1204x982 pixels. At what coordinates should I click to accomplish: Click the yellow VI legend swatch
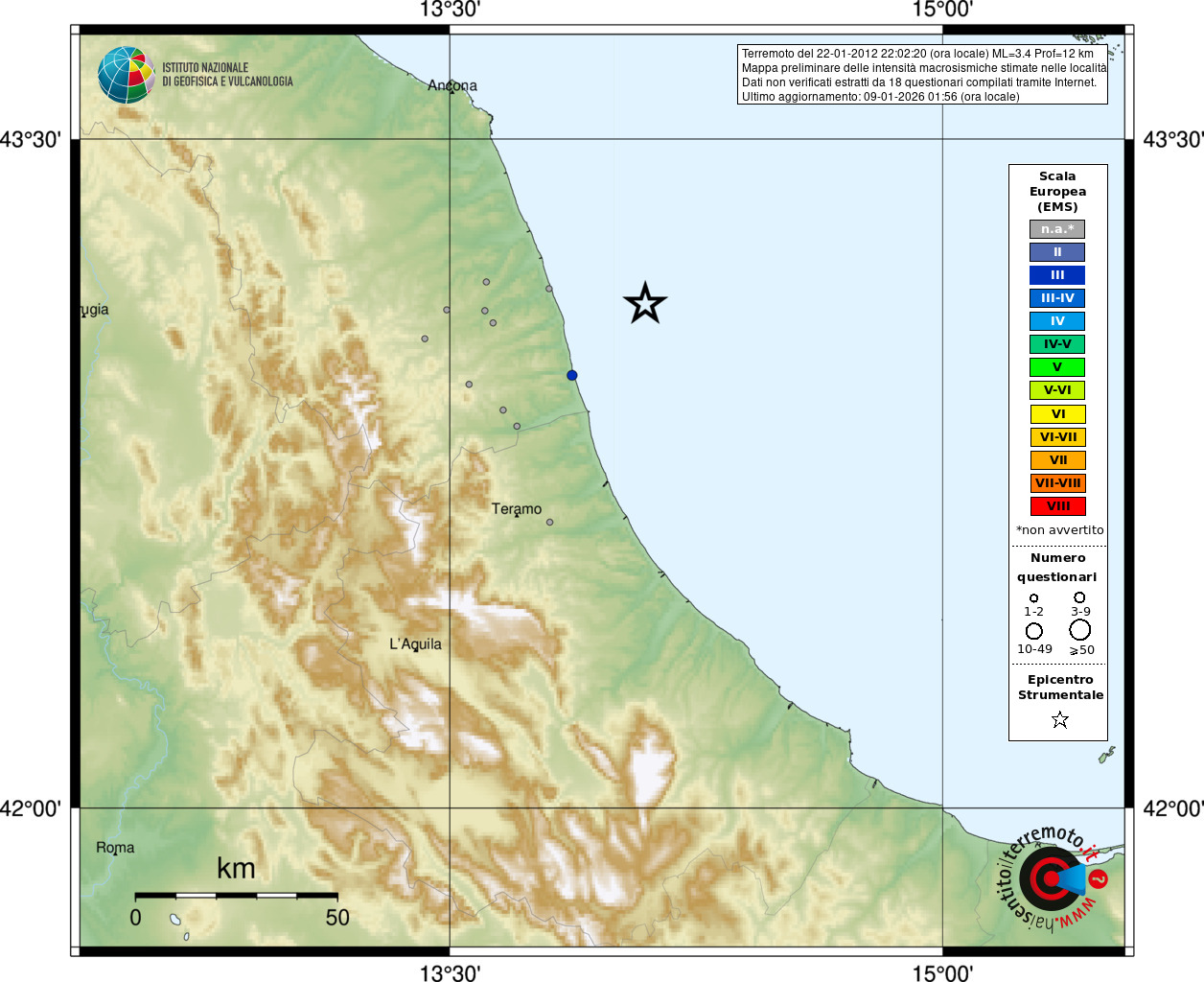pyautogui.click(x=1057, y=414)
